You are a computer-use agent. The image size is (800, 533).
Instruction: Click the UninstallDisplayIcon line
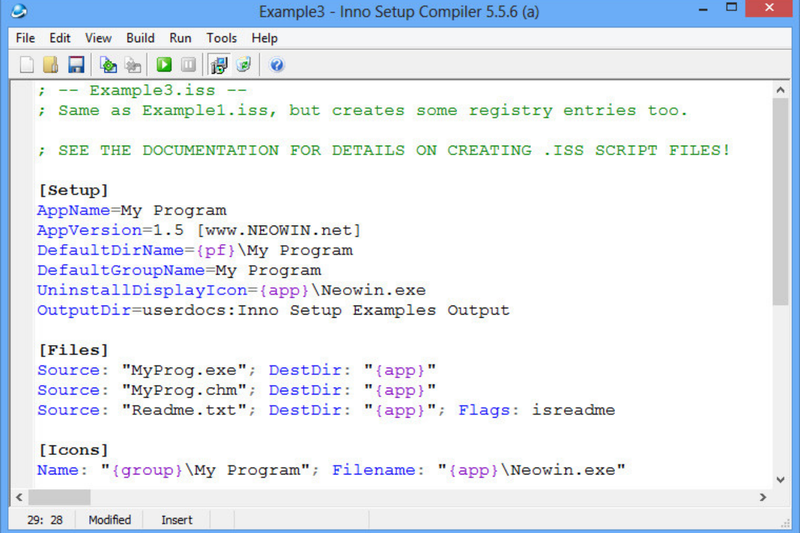click(x=231, y=290)
